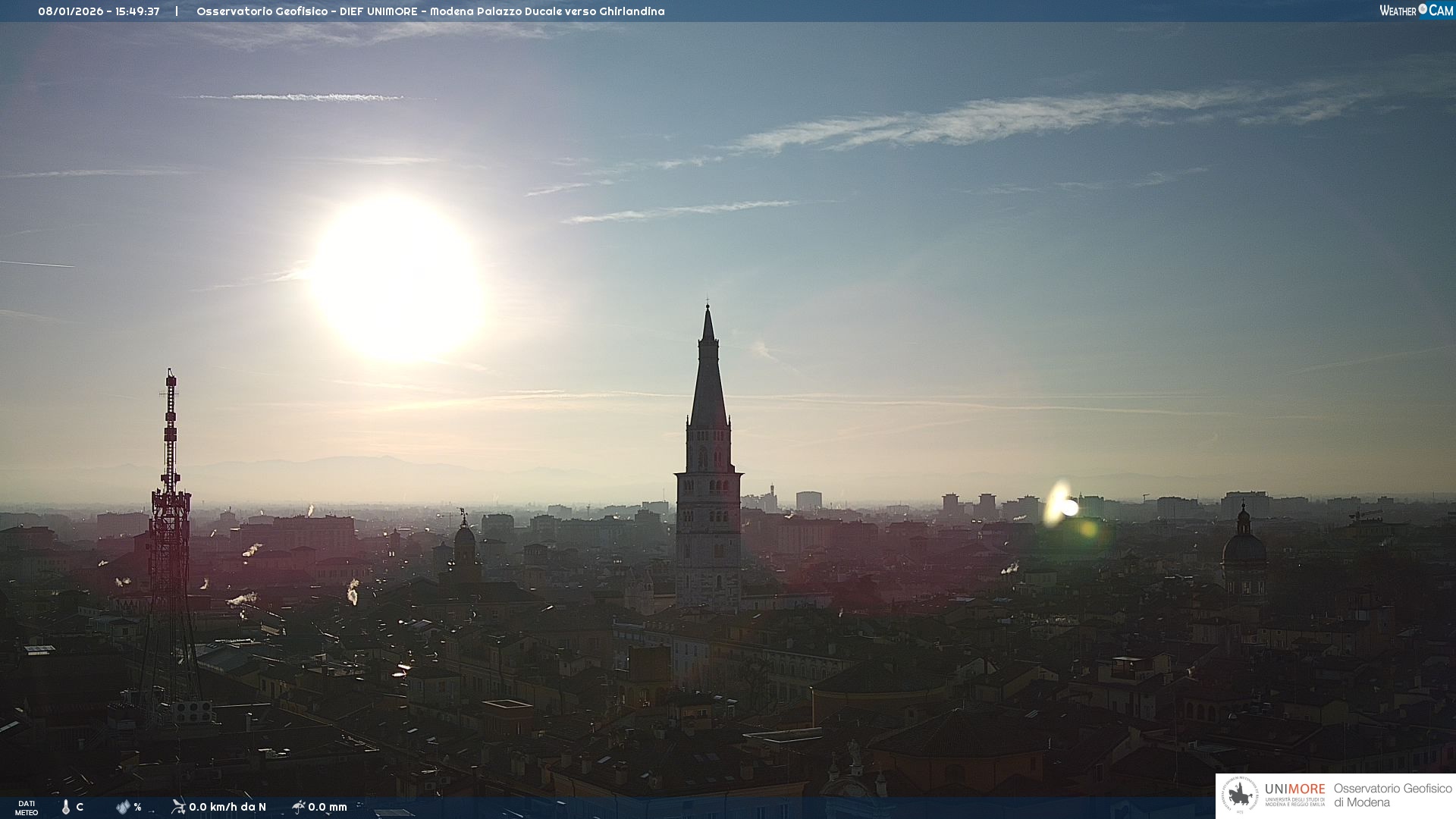Viewport: 1456px width, 819px height.
Task: Click the humidity water drops icon
Action: [x=123, y=807]
